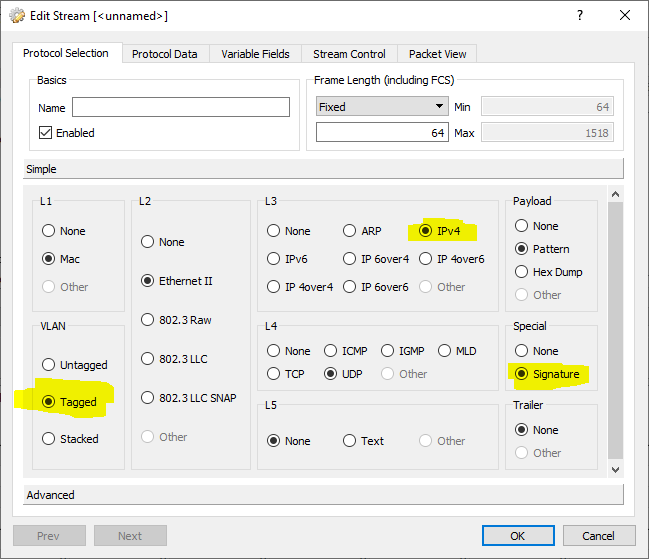
Task: Click the gear icon in title bar
Action: pyautogui.click(x=16, y=16)
